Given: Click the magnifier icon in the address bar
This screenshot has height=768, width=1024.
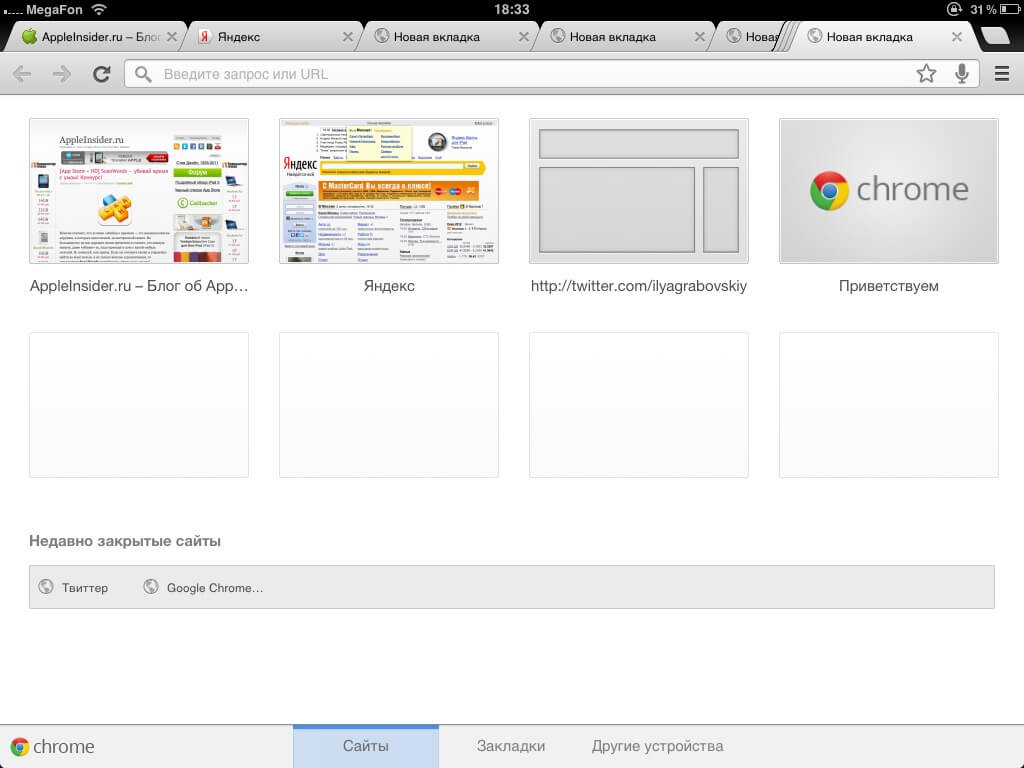Looking at the screenshot, I should [x=143, y=74].
